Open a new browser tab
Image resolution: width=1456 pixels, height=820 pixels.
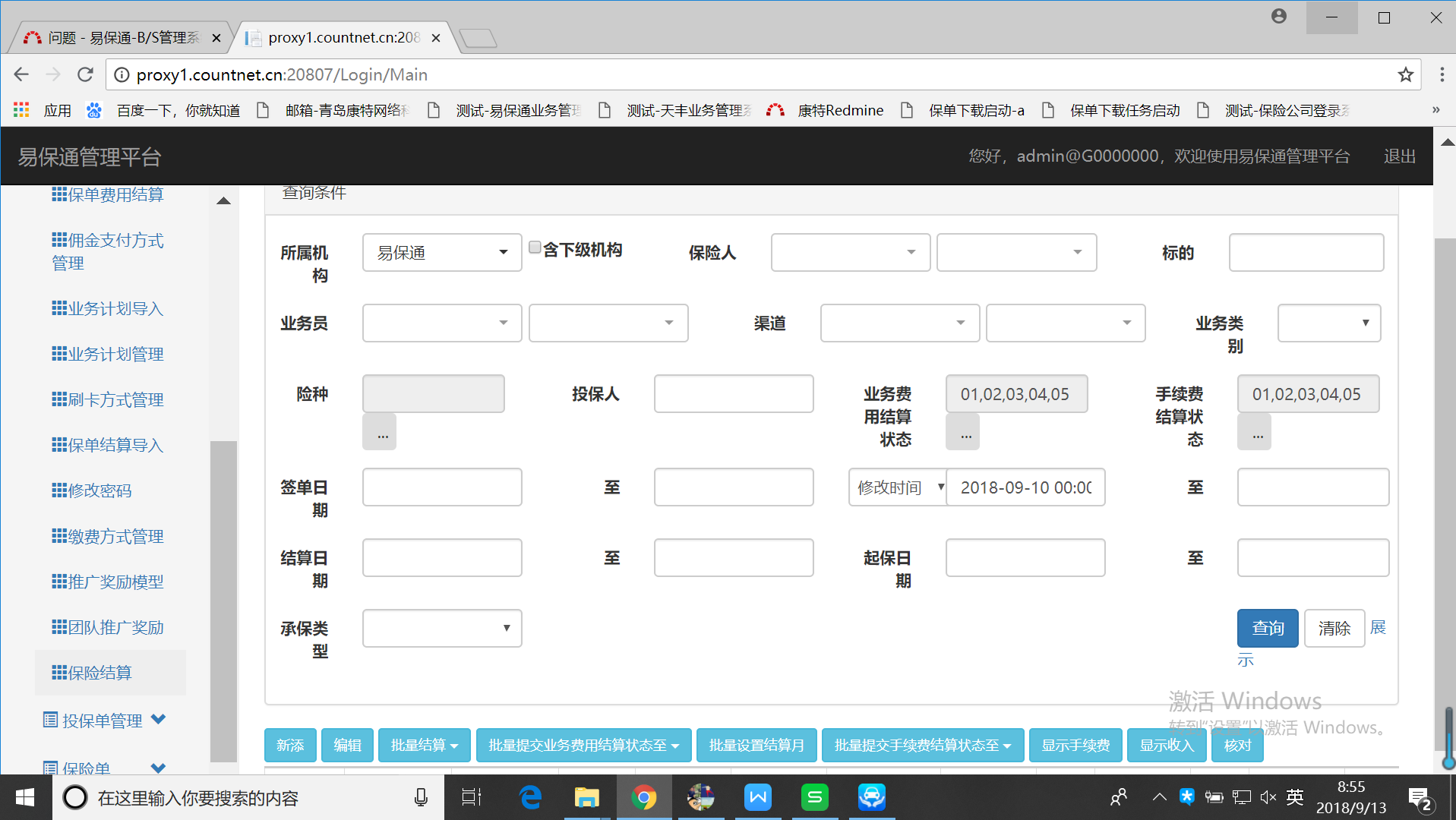pyautogui.click(x=478, y=38)
